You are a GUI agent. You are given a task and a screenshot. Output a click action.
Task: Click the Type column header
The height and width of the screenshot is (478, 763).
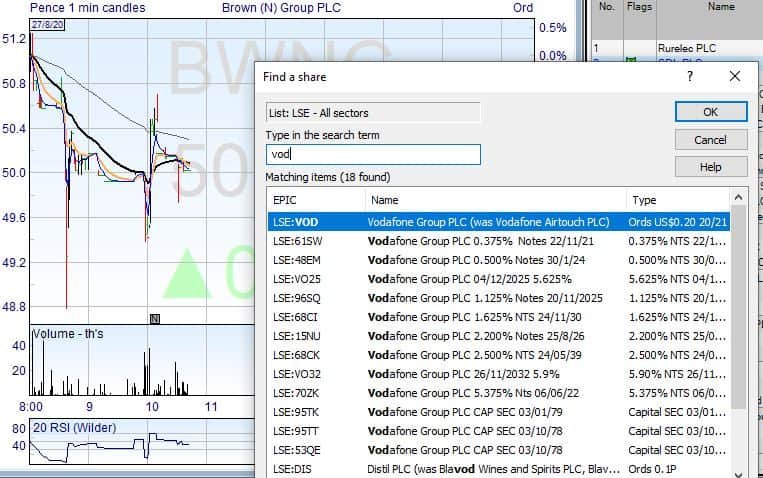coord(675,200)
